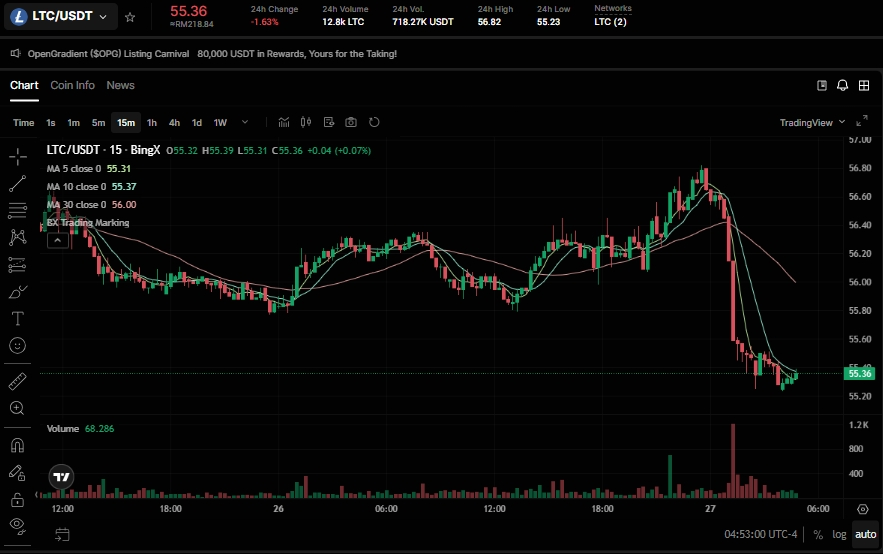This screenshot has height=554, width=883.
Task: Take a chart snapshot with camera icon
Action: (x=351, y=123)
